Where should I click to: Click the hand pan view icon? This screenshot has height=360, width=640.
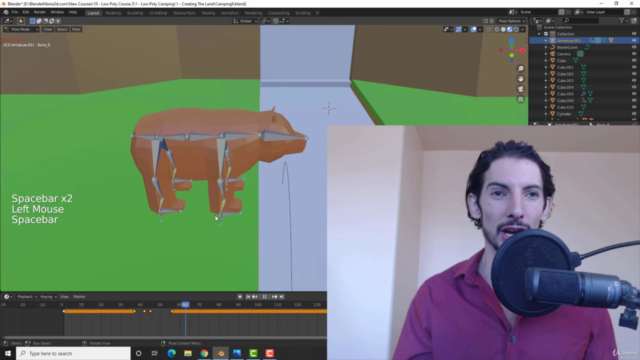pyautogui.click(x=521, y=79)
